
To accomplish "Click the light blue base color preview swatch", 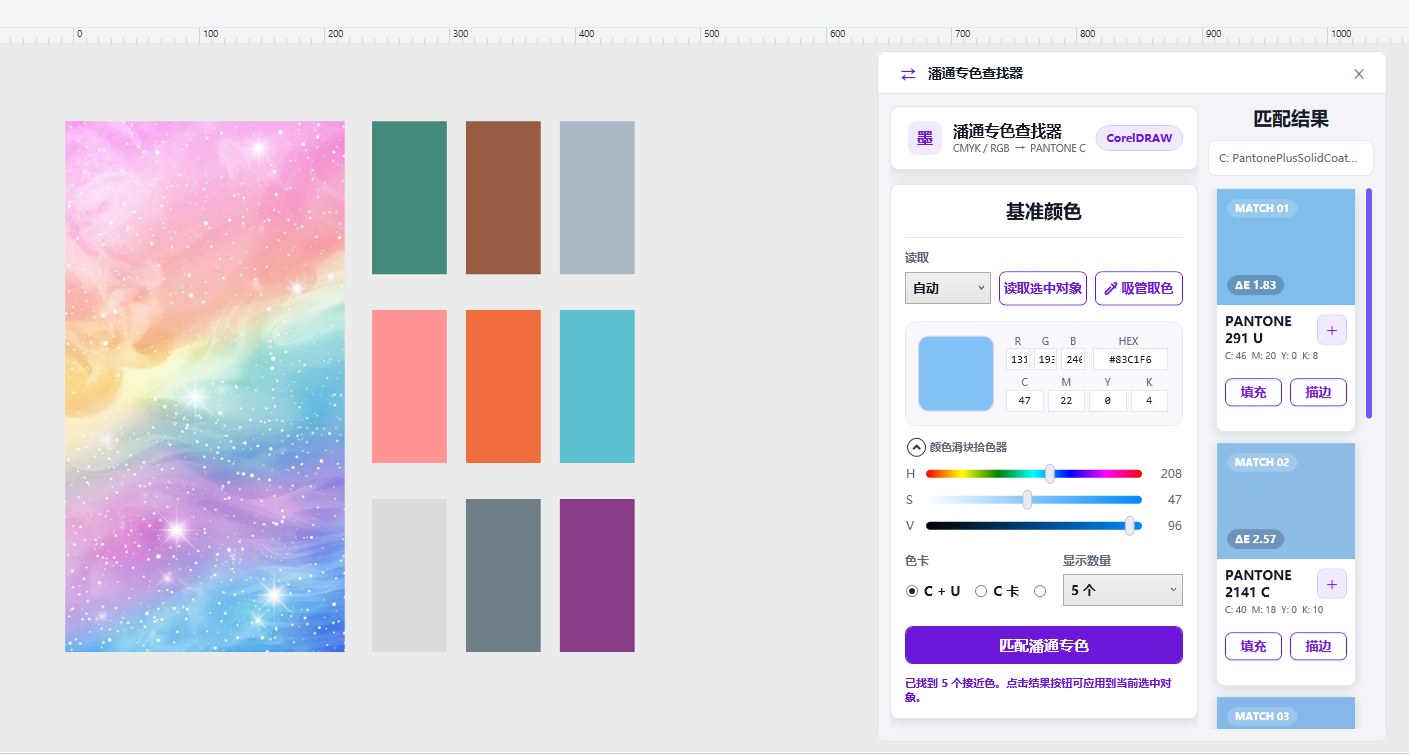I will point(956,373).
